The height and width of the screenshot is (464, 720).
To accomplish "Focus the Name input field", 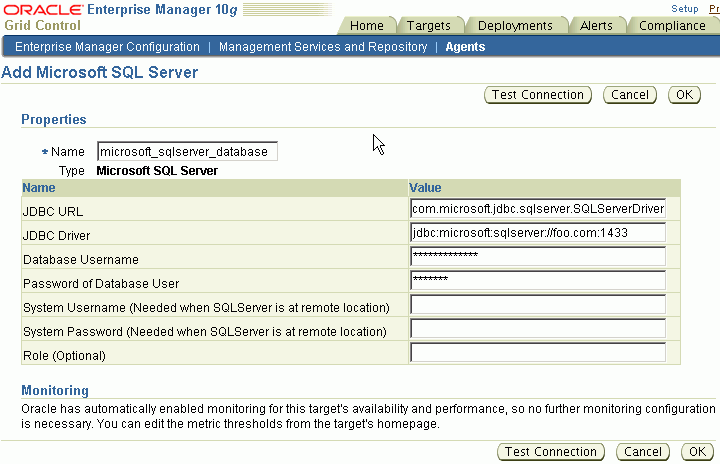I will tap(187, 151).
